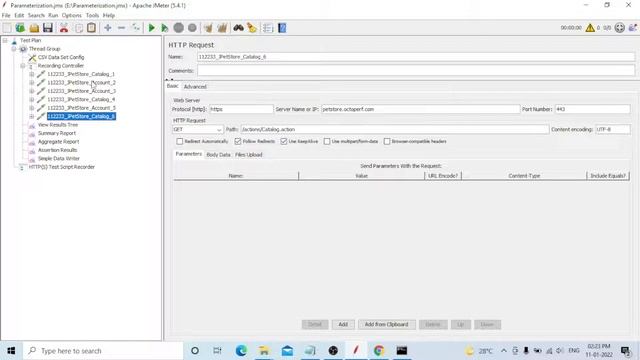
Task: Click the Paste clipboard icon
Action: tap(91, 28)
